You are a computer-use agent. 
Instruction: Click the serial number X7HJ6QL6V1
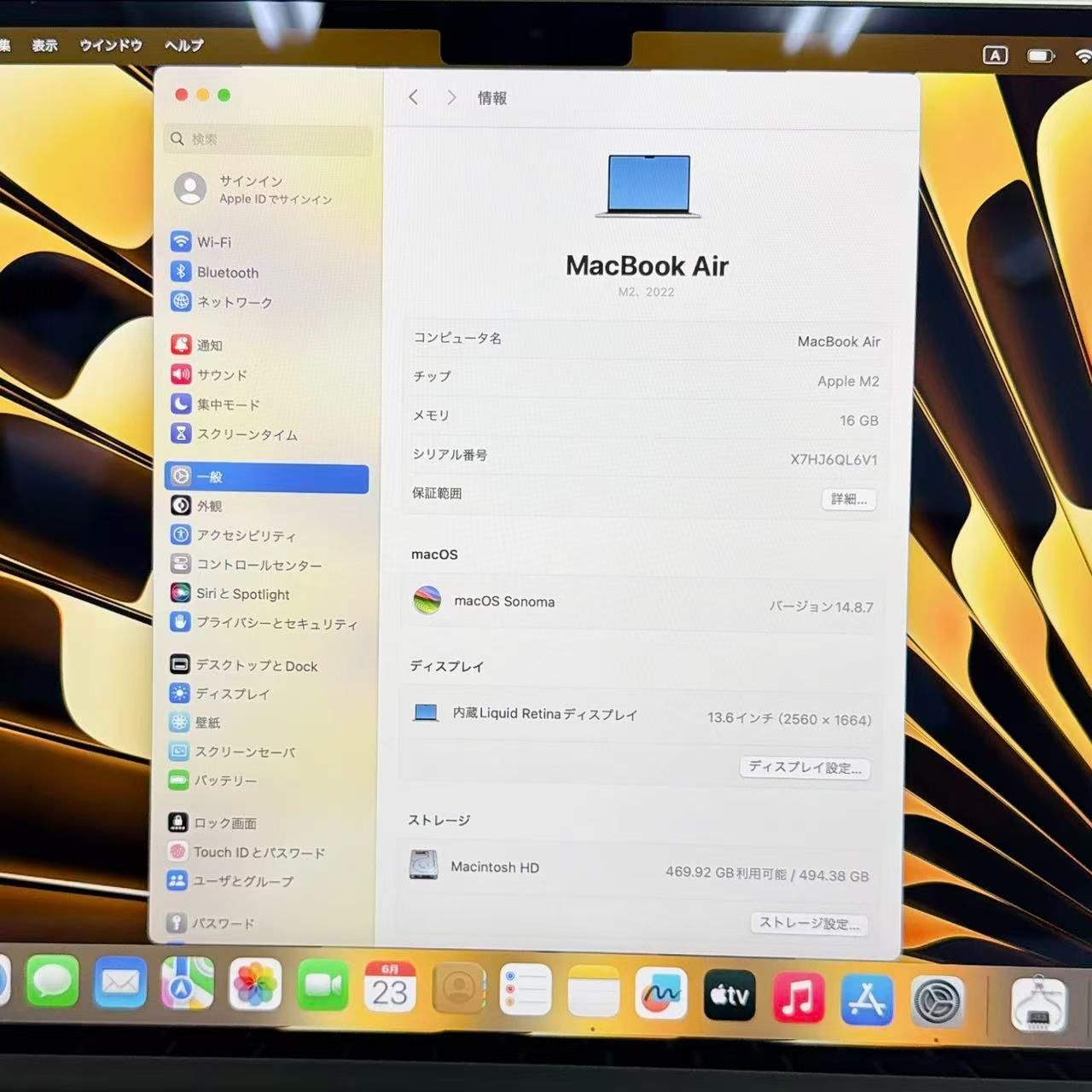coord(834,459)
